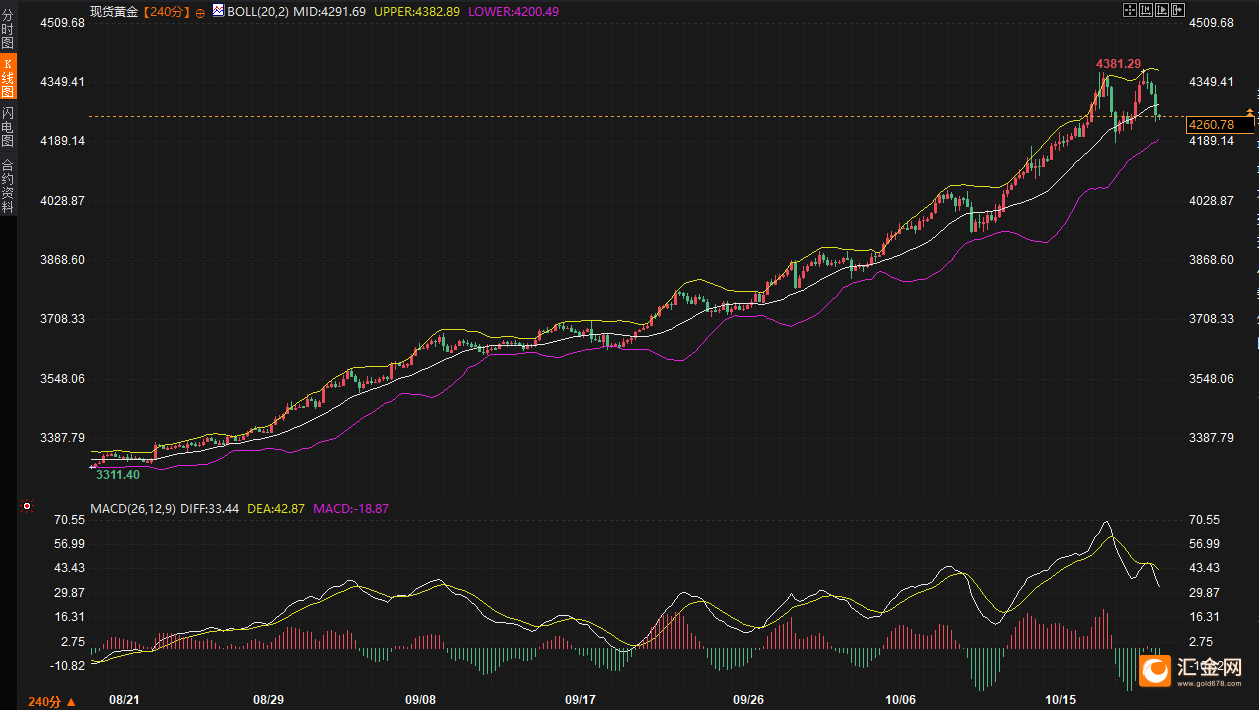Enable the crosshair cursor tool icon

tap(1130, 10)
